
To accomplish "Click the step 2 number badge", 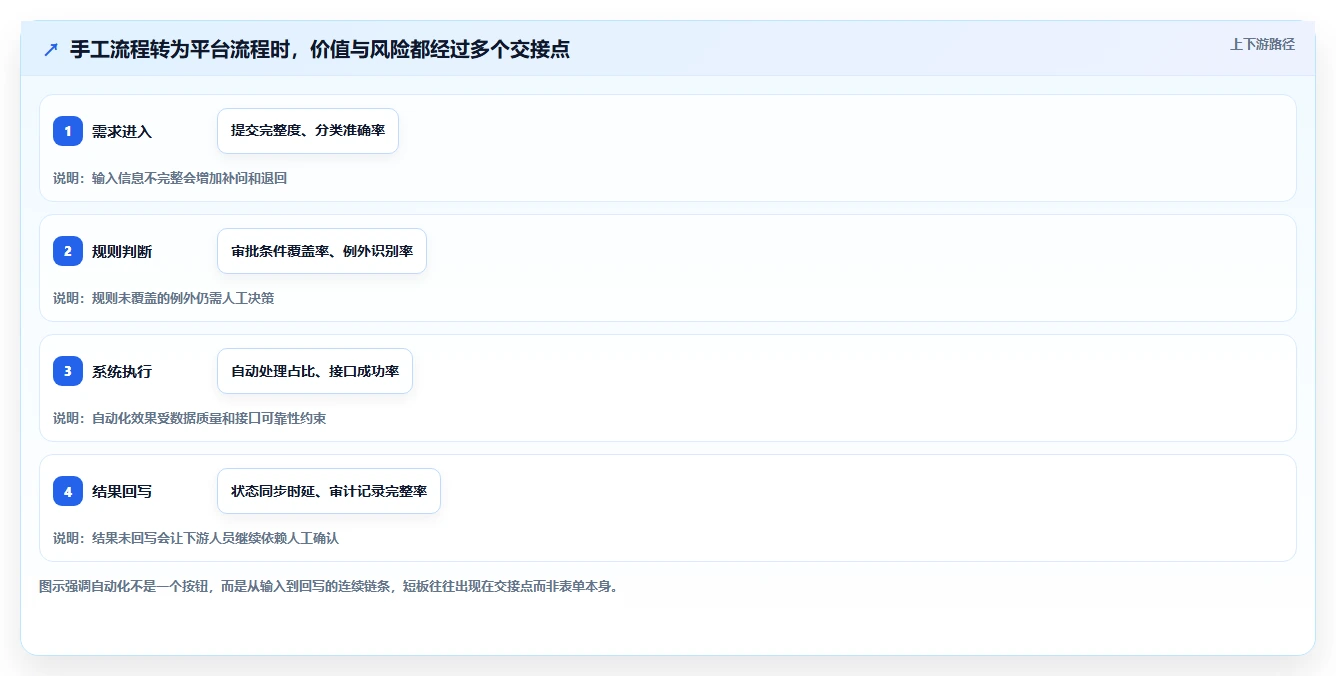I will point(68,251).
